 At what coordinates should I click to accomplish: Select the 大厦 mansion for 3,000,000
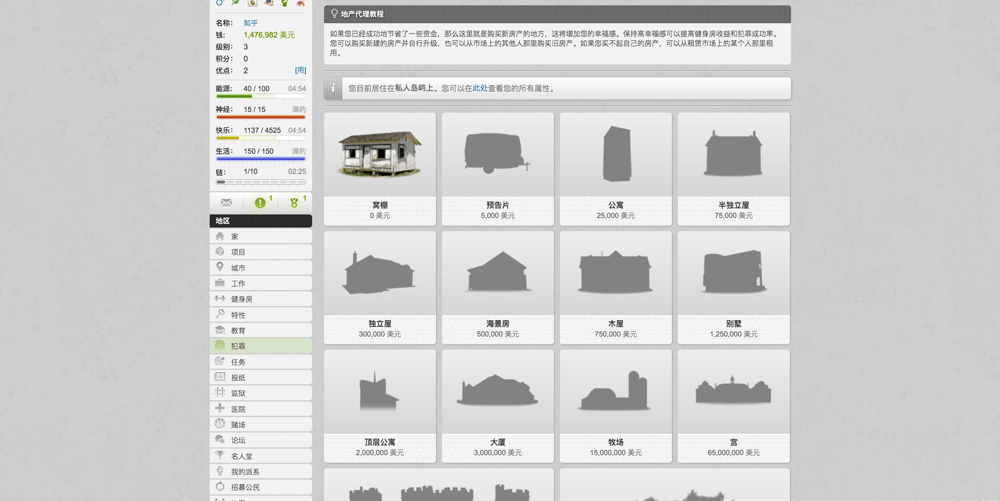(x=498, y=406)
